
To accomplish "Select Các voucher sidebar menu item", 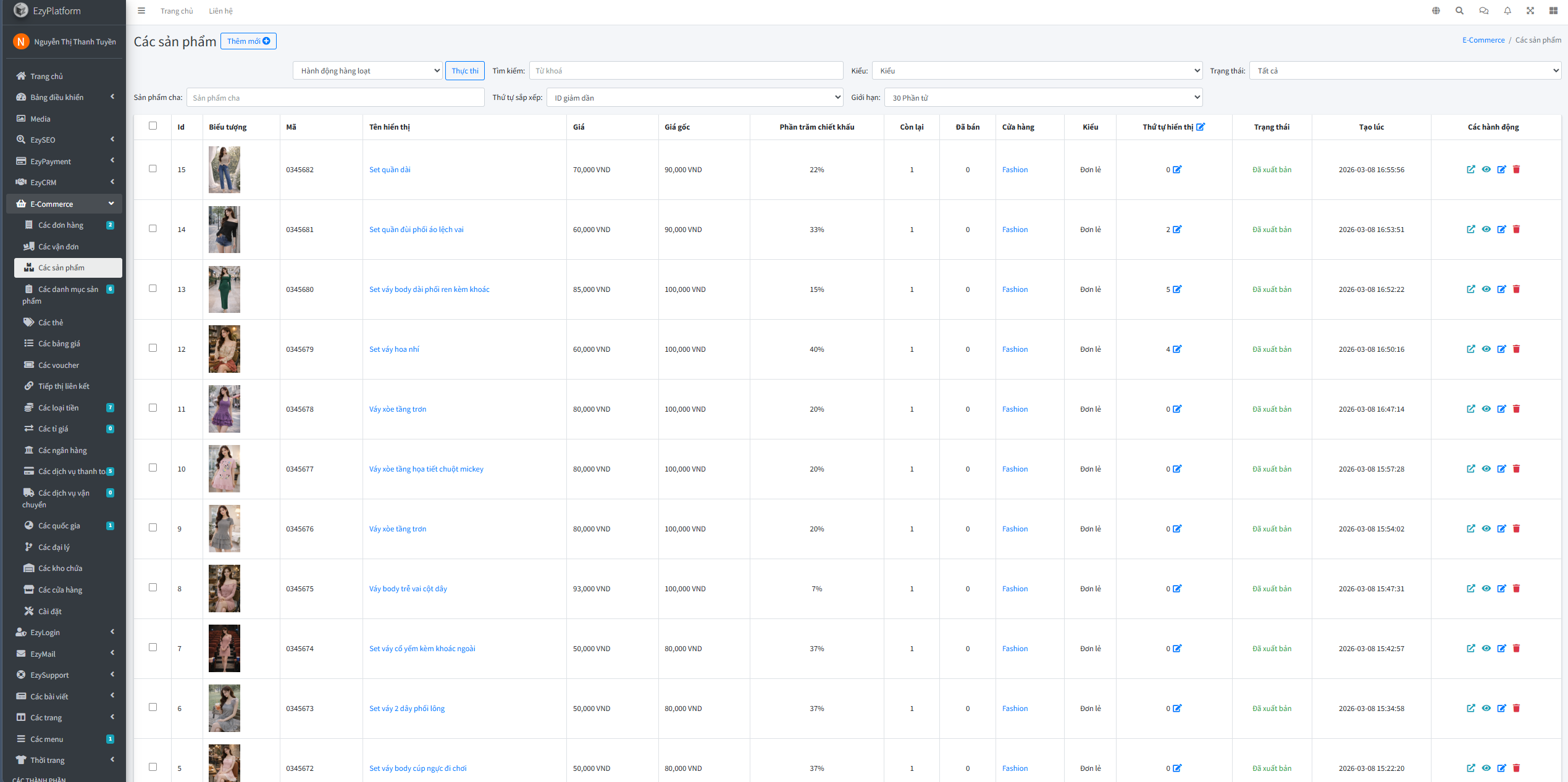I will pyautogui.click(x=58, y=365).
